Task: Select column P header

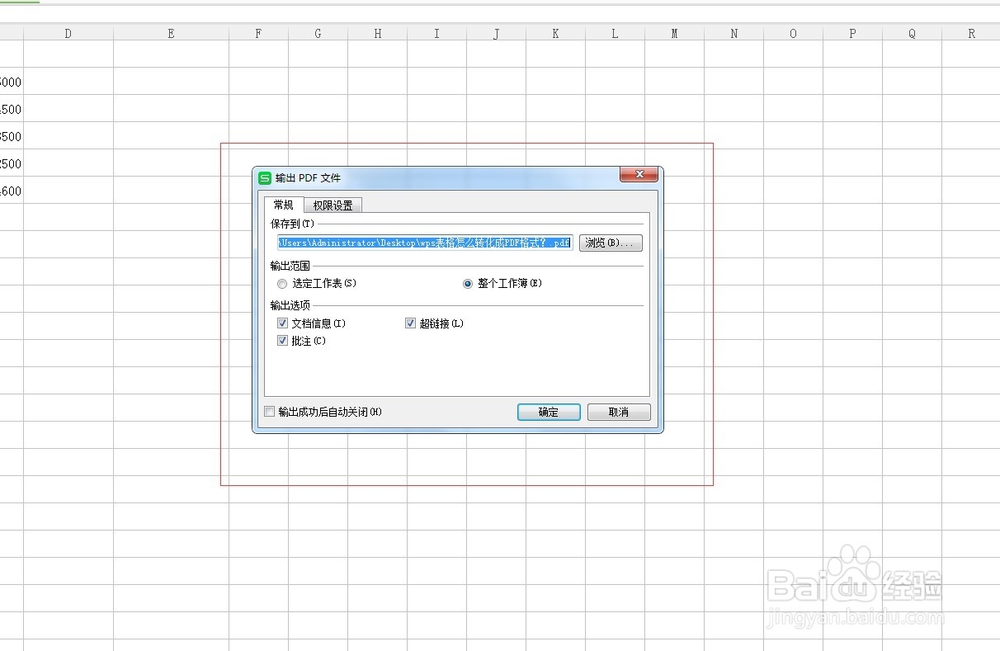Action: tap(853, 34)
